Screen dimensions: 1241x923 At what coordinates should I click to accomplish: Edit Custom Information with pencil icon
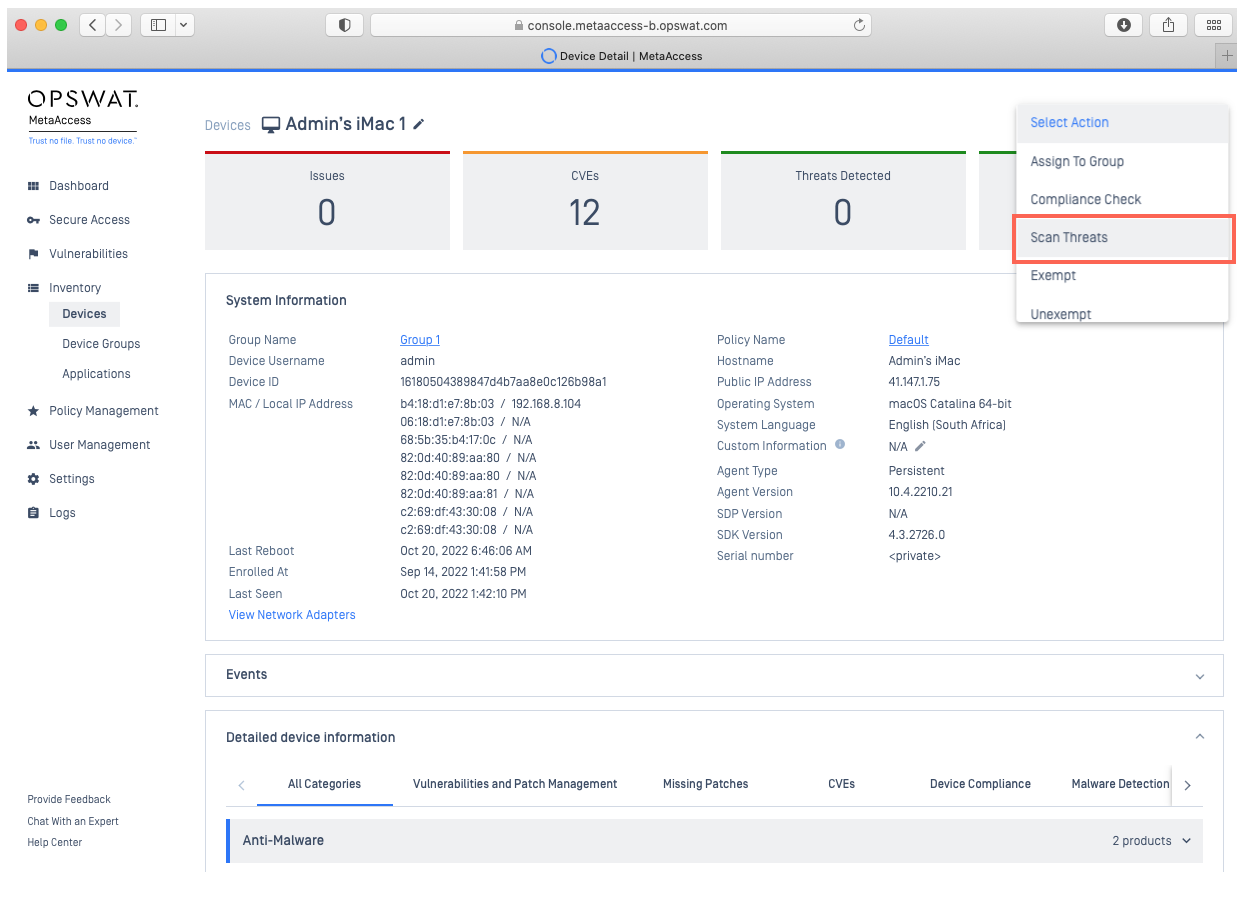[x=921, y=446]
